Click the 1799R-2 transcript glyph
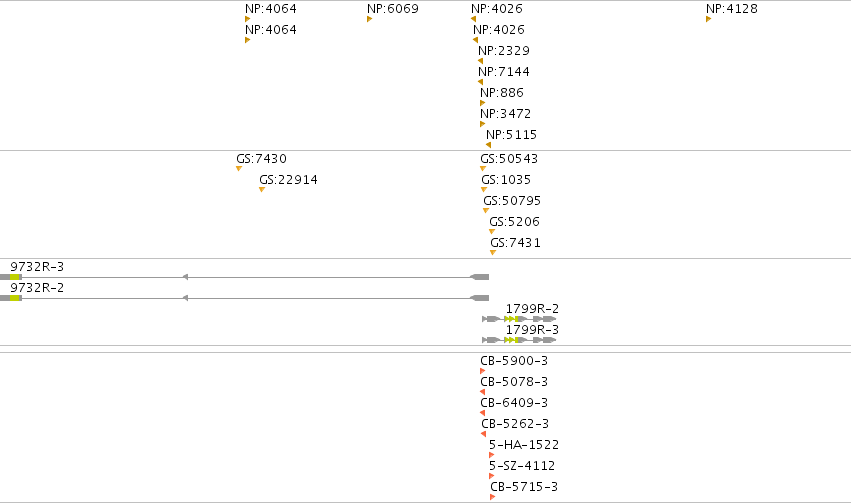 519,319
